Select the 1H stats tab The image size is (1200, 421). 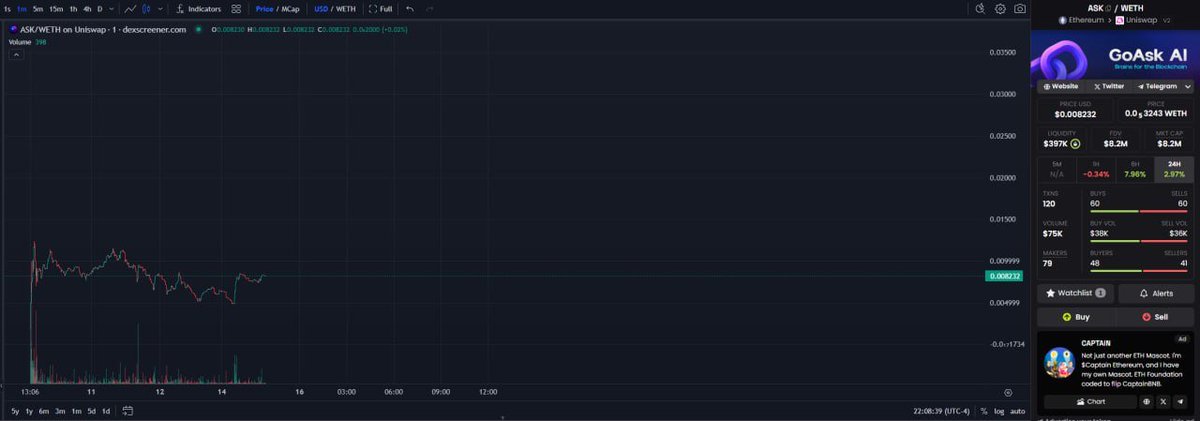click(1096, 168)
